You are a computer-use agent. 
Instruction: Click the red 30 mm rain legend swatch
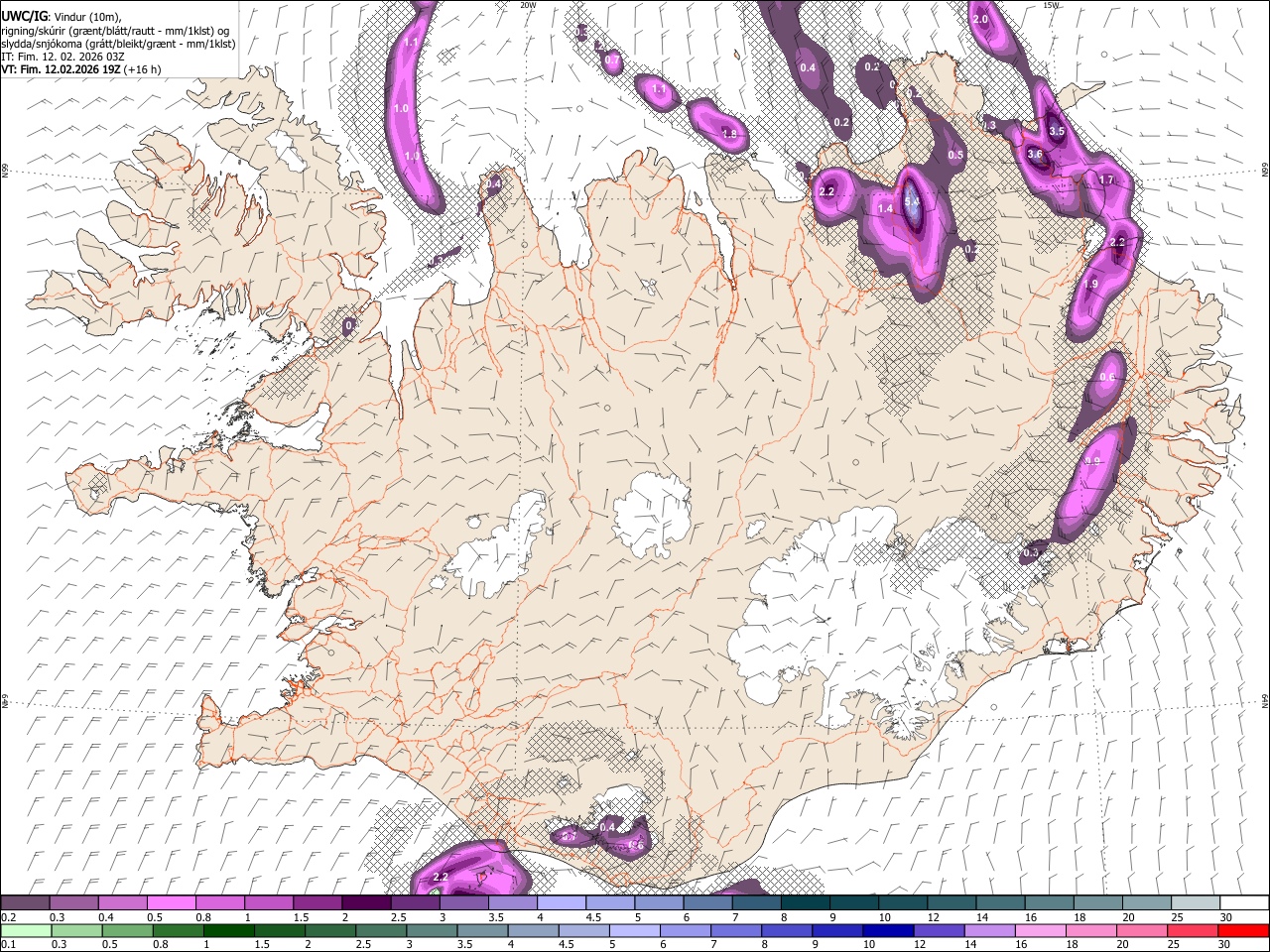1244,930
